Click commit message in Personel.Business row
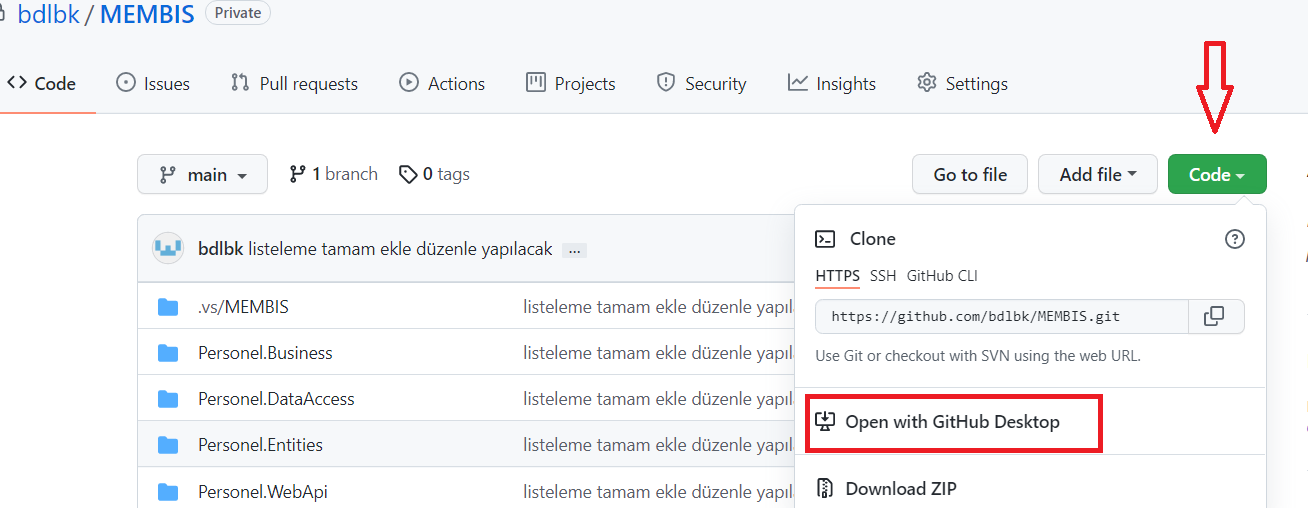Image resolution: width=1308 pixels, height=508 pixels. coord(658,353)
